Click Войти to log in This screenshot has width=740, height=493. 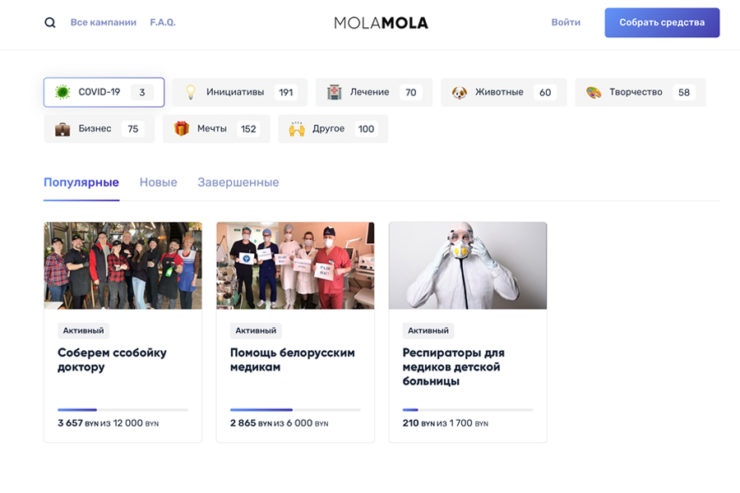point(566,22)
